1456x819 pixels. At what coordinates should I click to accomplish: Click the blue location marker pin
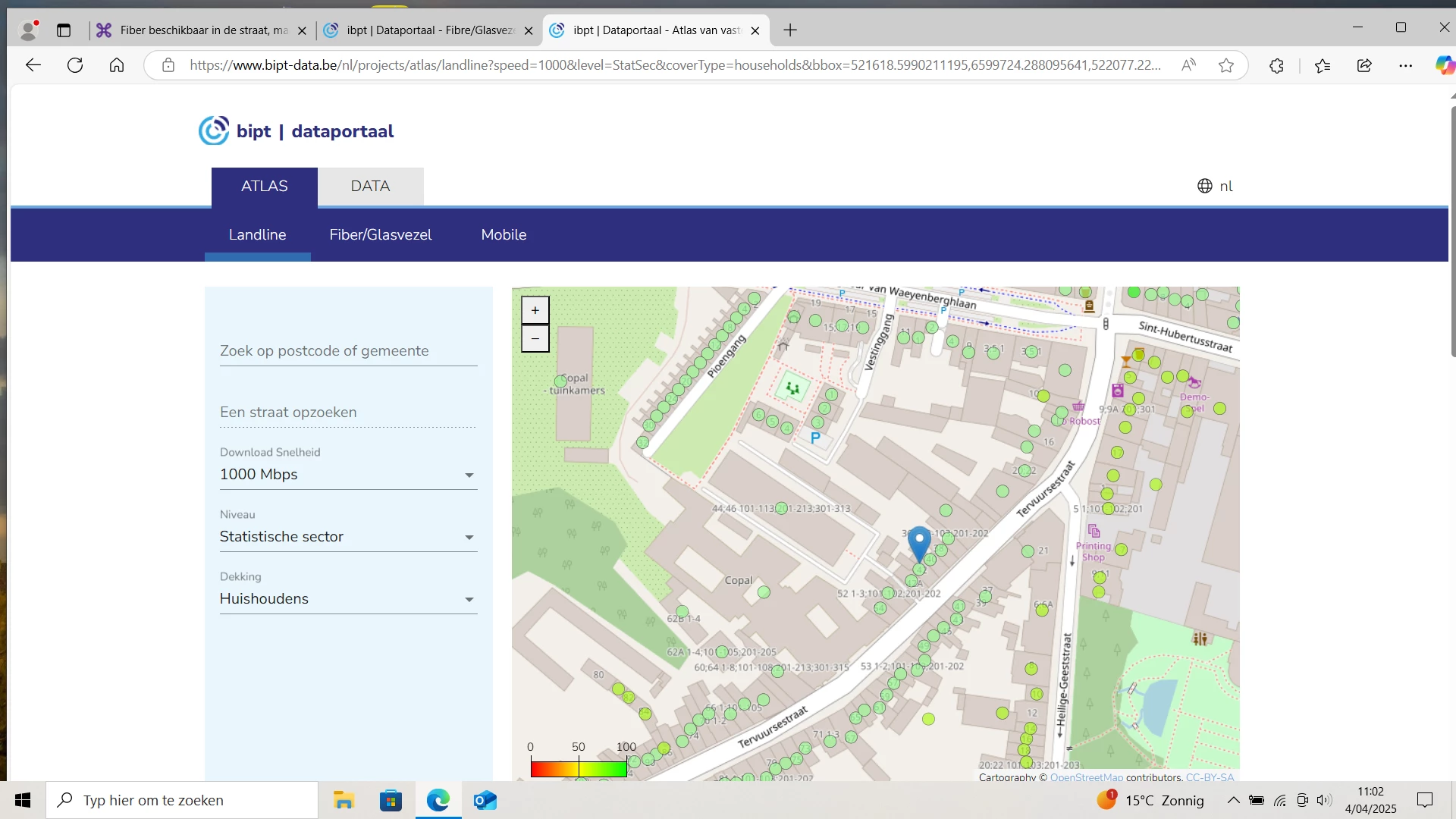point(919,541)
